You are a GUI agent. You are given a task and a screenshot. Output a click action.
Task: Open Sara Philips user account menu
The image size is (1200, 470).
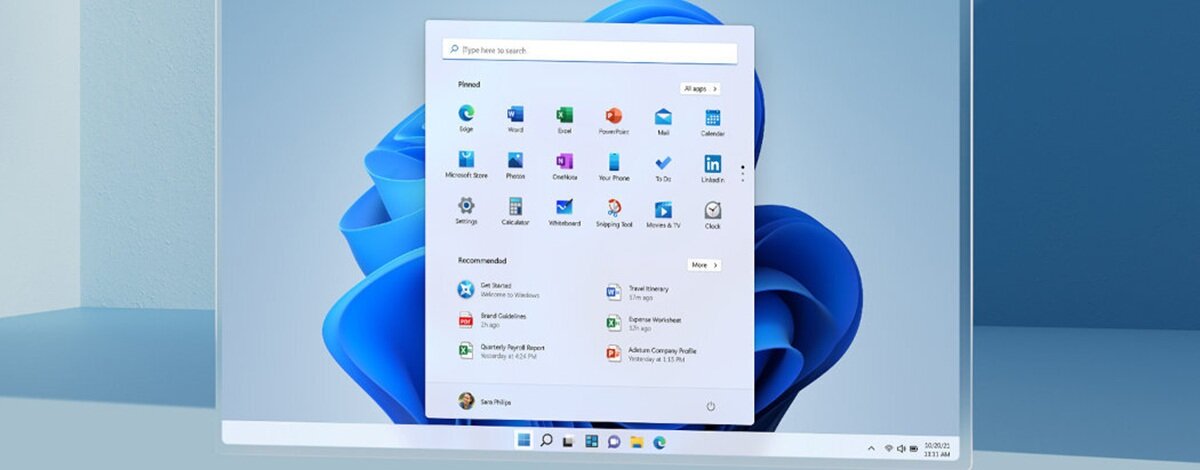click(485, 401)
